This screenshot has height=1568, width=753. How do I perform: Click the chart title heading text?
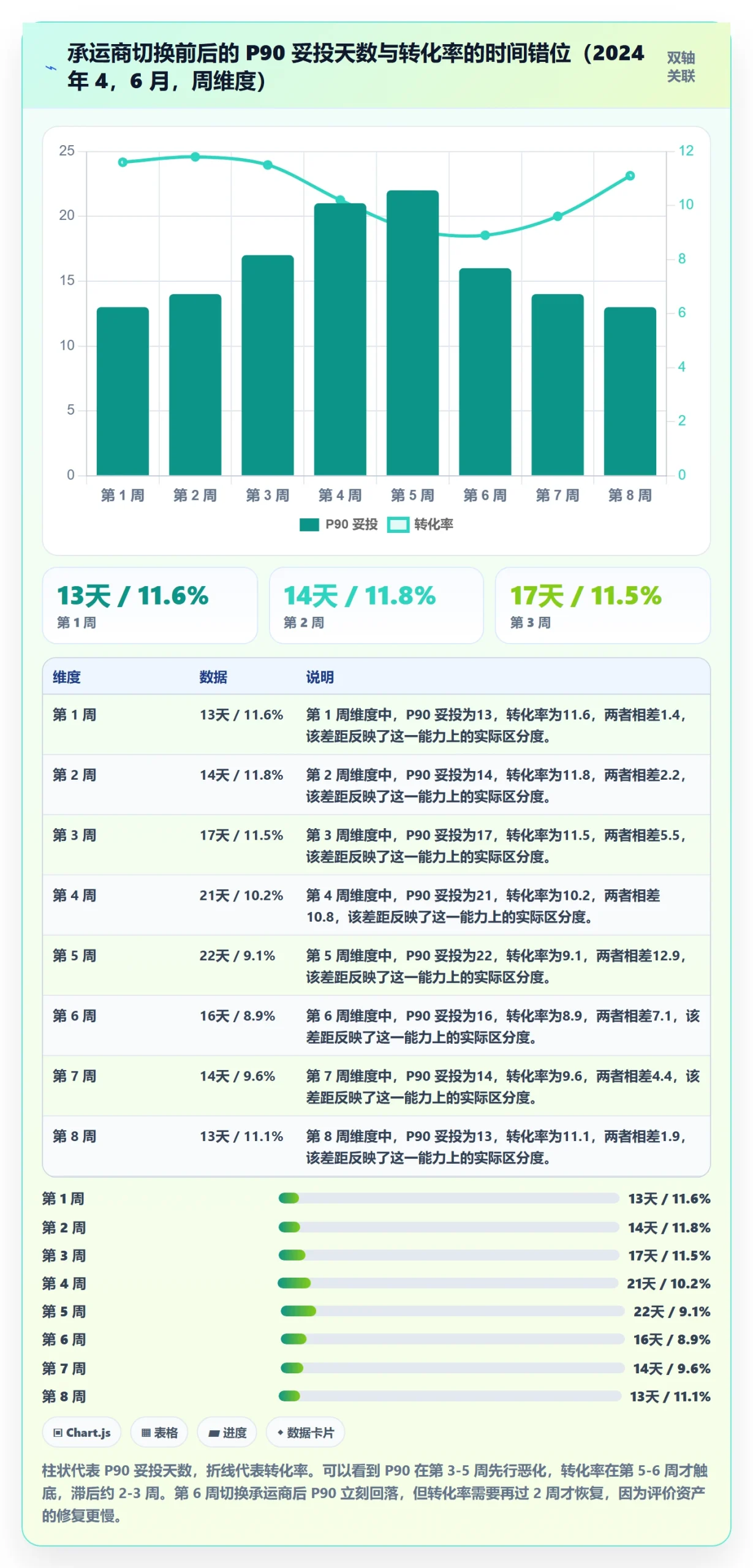pyautogui.click(x=355, y=67)
